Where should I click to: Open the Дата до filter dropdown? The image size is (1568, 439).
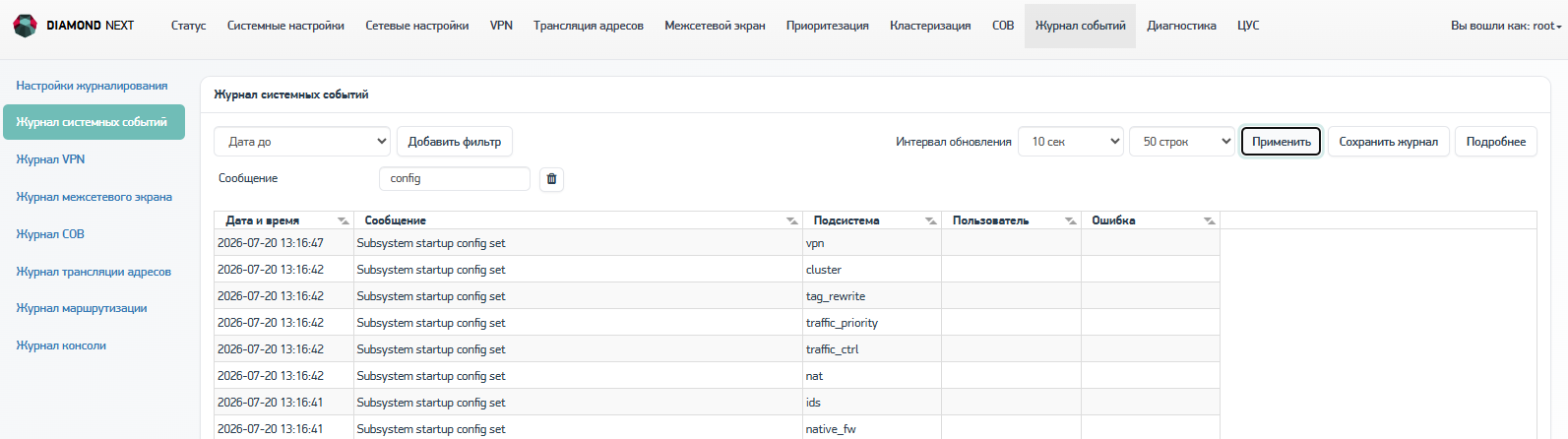tap(302, 142)
